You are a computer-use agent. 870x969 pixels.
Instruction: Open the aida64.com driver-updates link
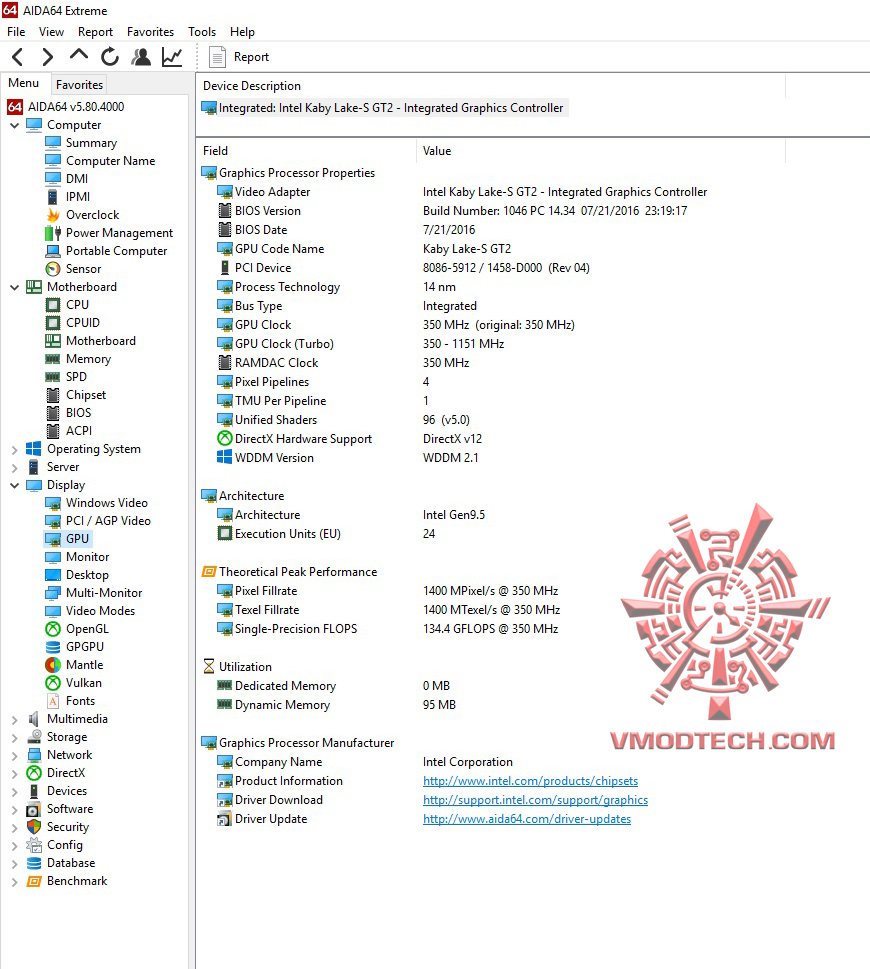tap(526, 819)
